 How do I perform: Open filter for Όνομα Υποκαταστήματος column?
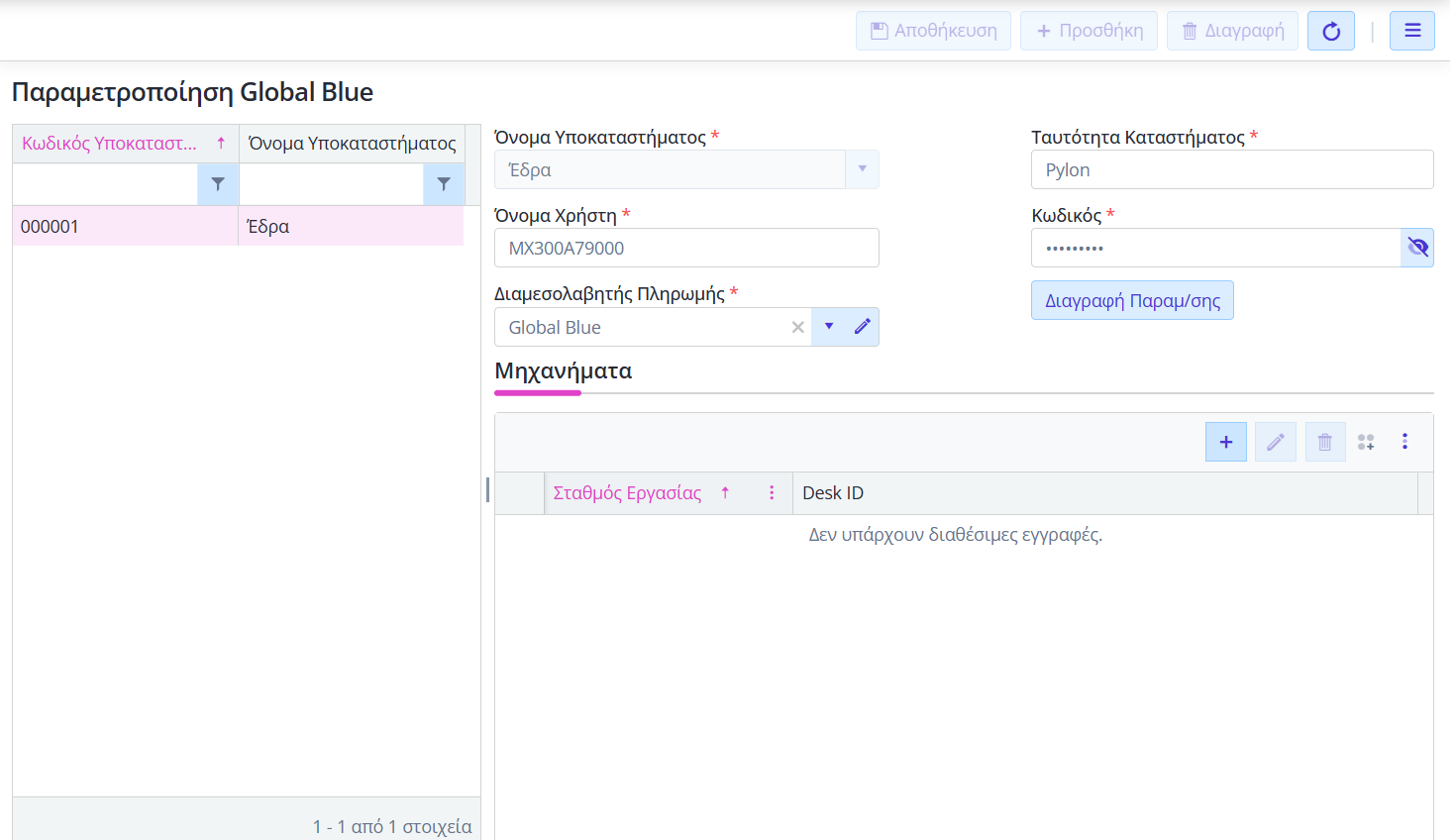click(444, 184)
